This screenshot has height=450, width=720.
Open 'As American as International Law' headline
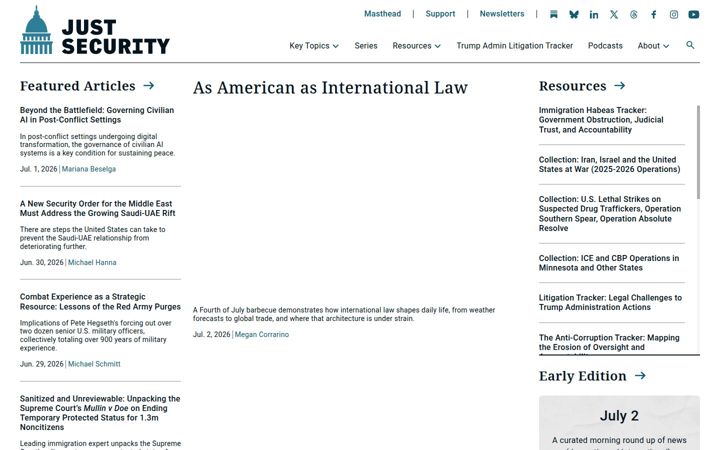pyautogui.click(x=330, y=88)
